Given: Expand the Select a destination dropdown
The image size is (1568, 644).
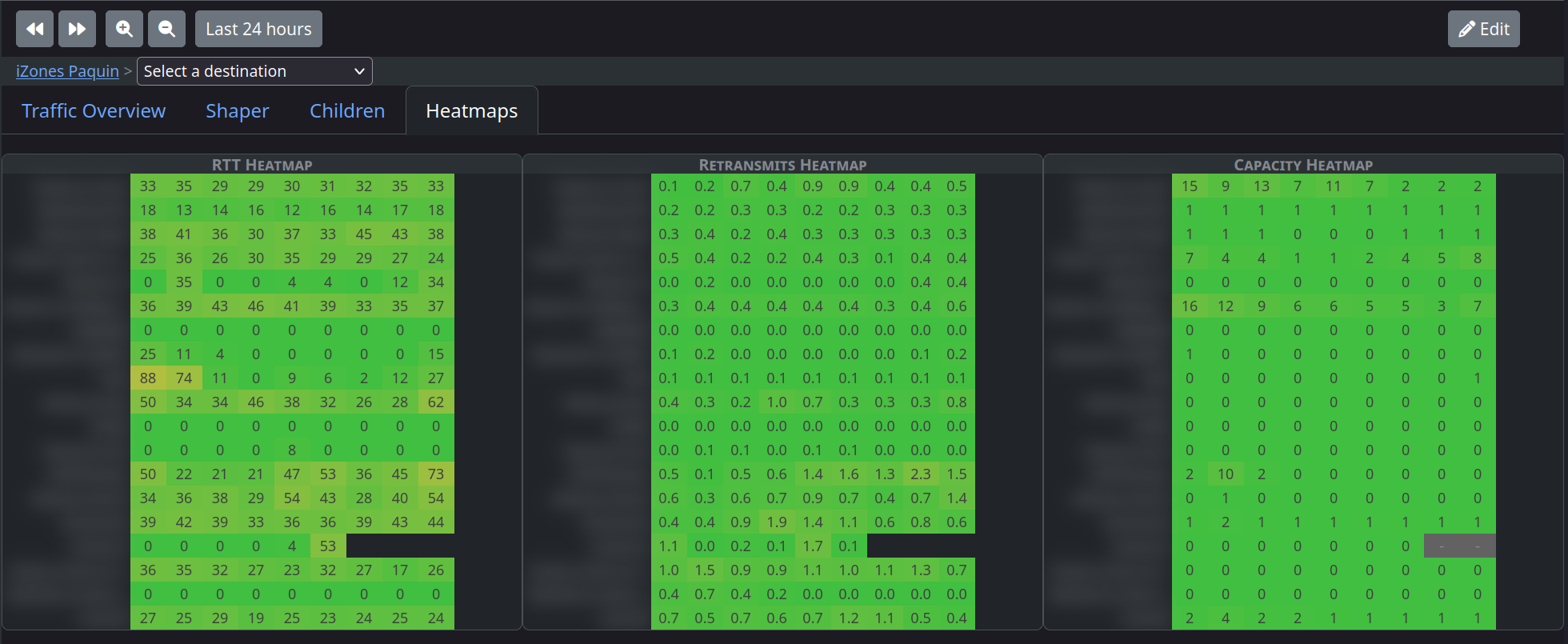Looking at the screenshot, I should pos(254,71).
